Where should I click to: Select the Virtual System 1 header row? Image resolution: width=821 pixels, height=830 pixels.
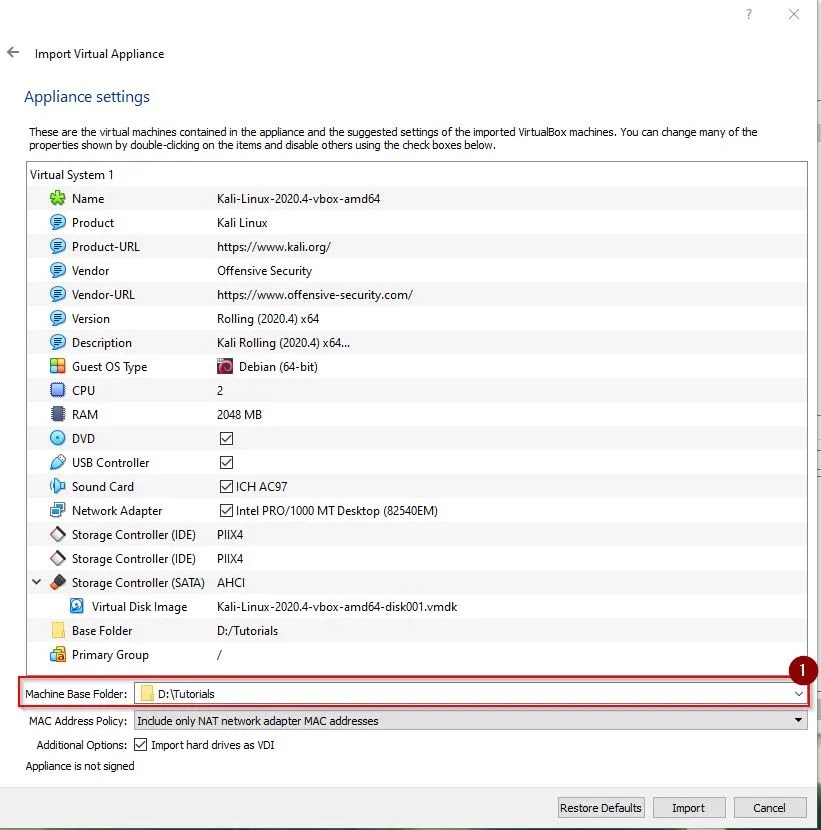[417, 175]
